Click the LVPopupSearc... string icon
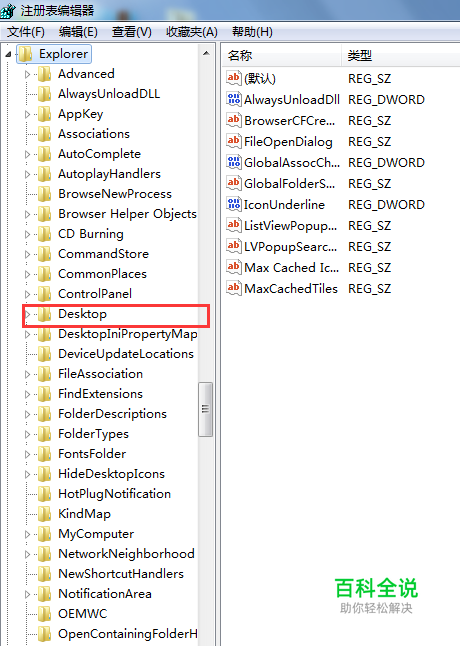 (x=234, y=246)
